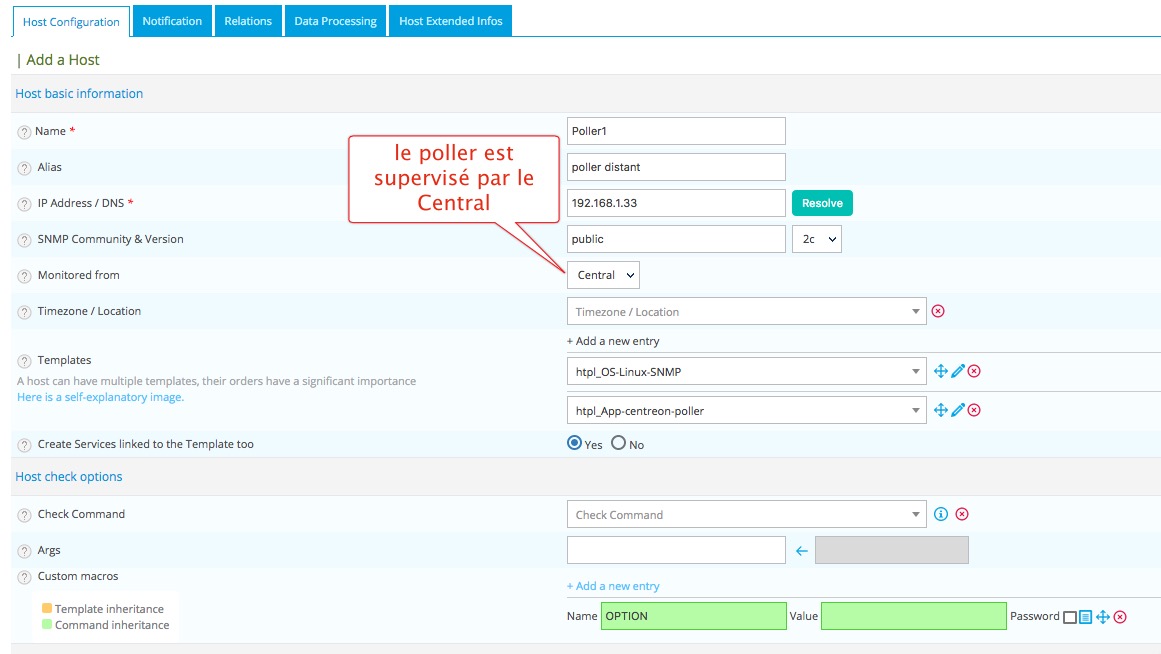Switch to the Notification tab

pos(172,21)
